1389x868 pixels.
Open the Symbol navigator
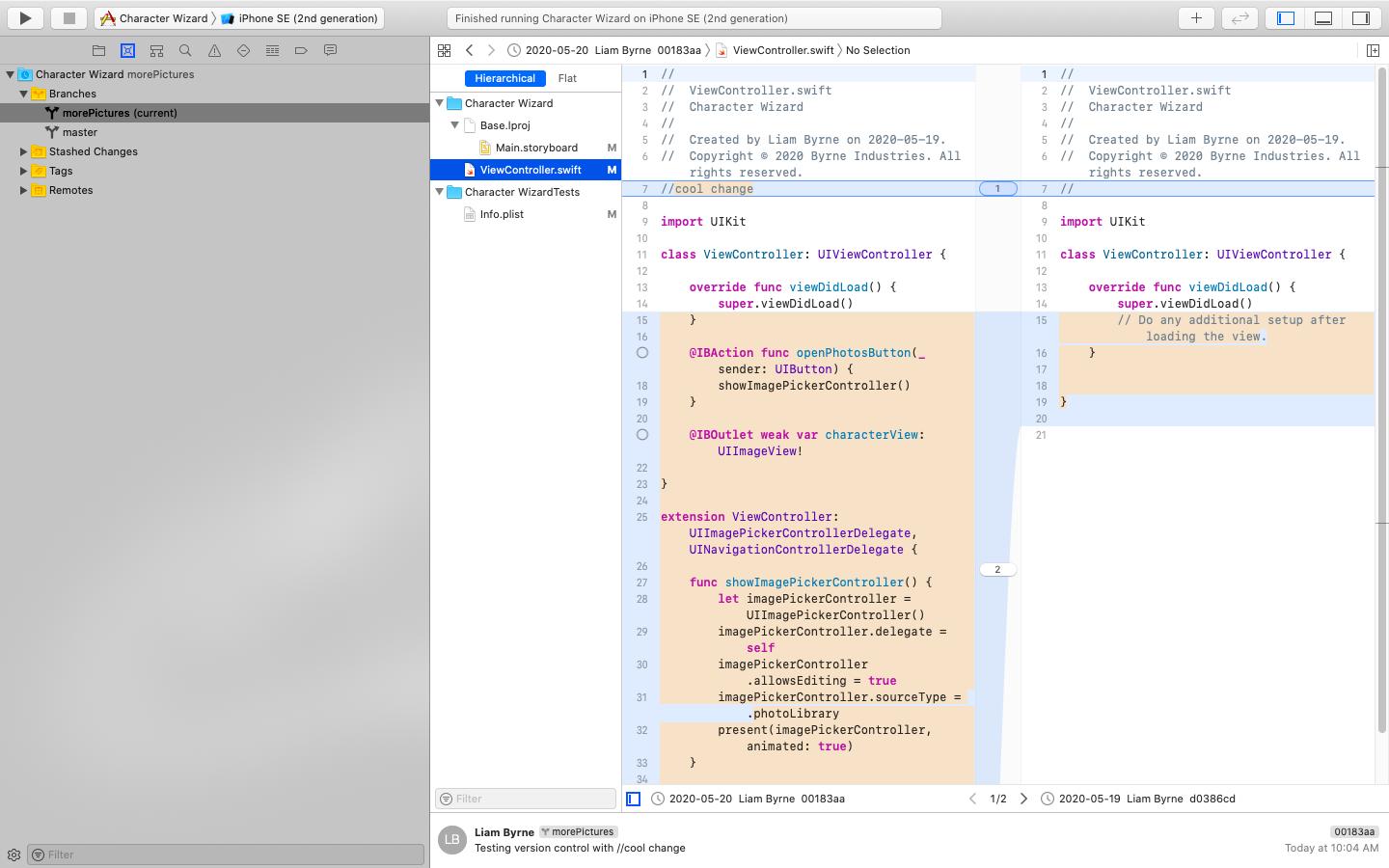click(156, 50)
